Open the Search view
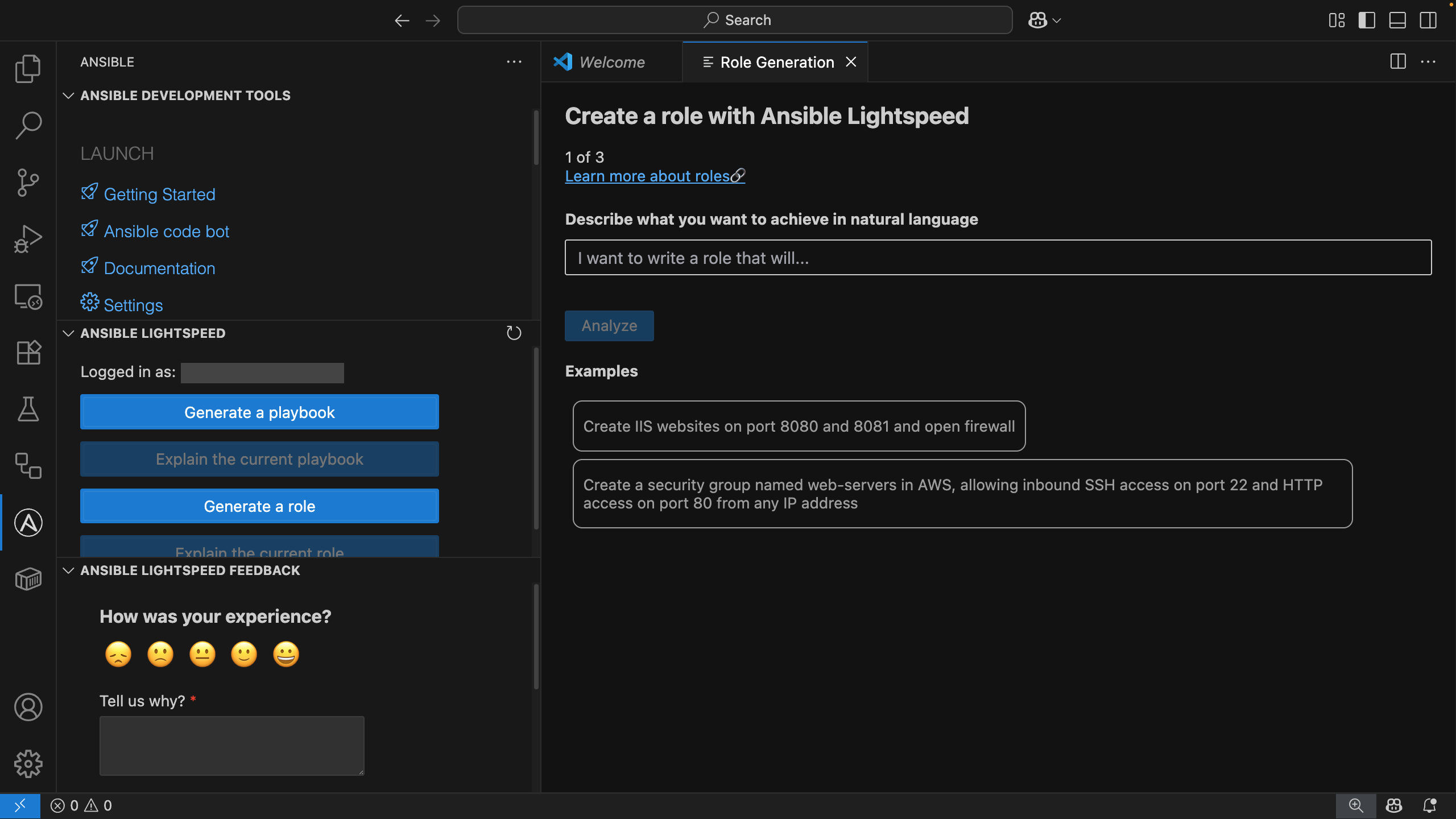The height and width of the screenshot is (819, 1456). pos(28,125)
